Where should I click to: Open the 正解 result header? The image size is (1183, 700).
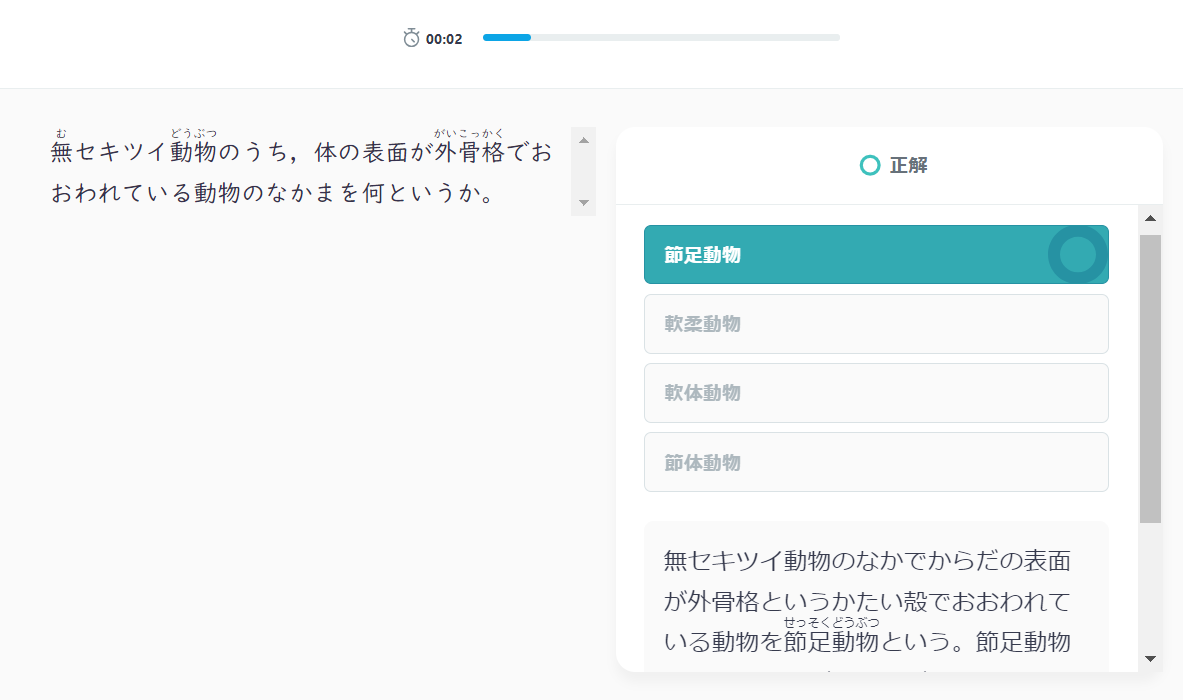pos(891,165)
